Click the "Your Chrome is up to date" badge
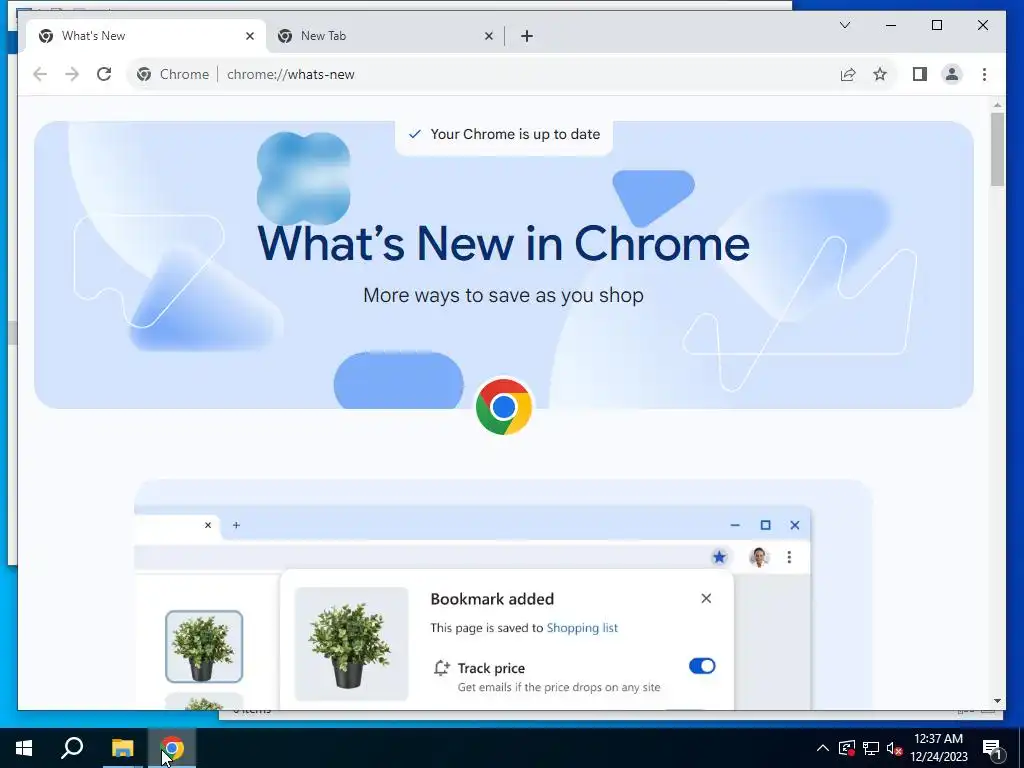Screen dimensions: 1024x768 [504, 135]
